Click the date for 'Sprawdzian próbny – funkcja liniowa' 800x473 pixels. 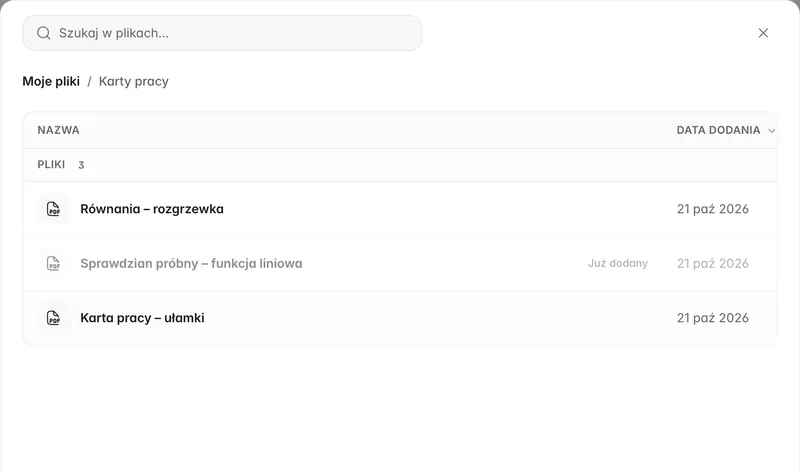(713, 264)
